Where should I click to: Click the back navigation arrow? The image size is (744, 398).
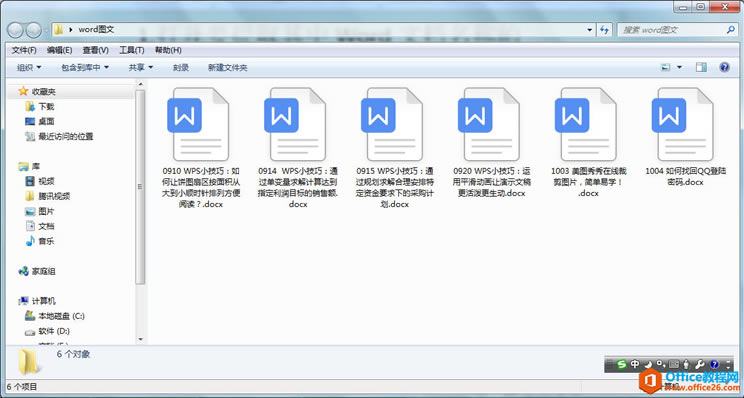pos(16,30)
